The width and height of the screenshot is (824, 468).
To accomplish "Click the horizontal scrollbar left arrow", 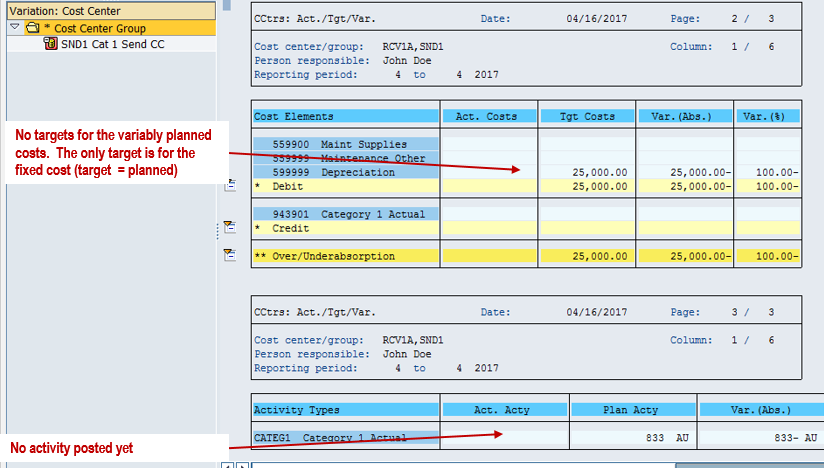I will click(227, 464).
